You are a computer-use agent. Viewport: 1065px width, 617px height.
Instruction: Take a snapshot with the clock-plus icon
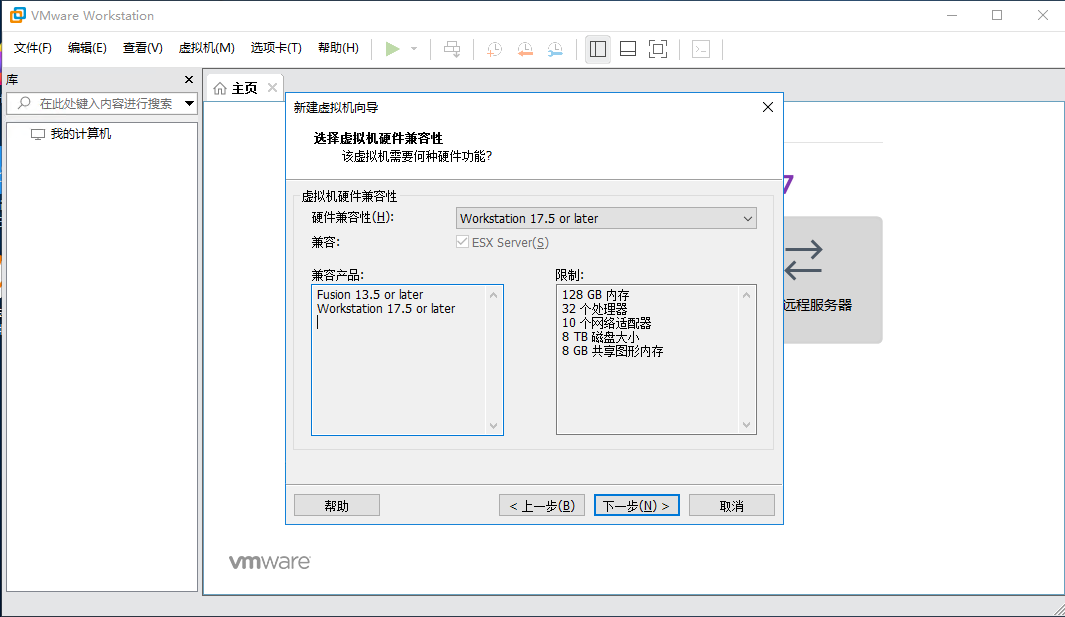click(x=494, y=49)
